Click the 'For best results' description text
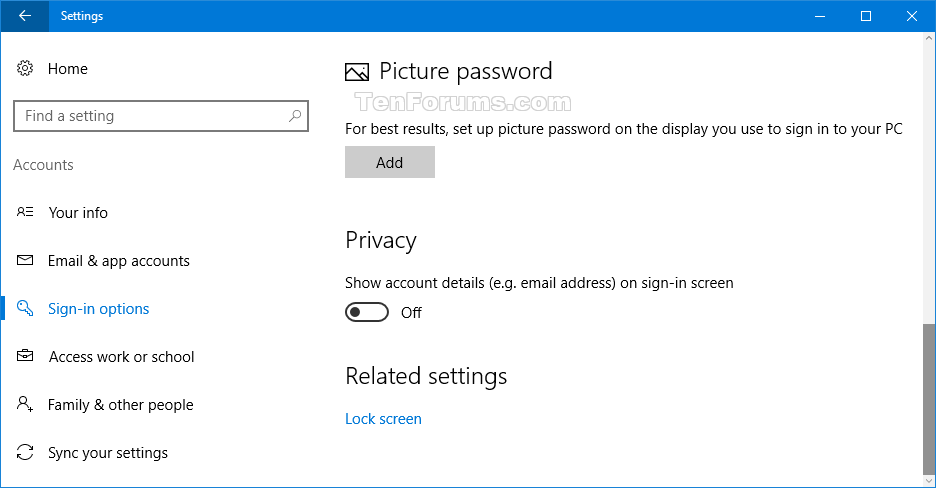 [624, 129]
